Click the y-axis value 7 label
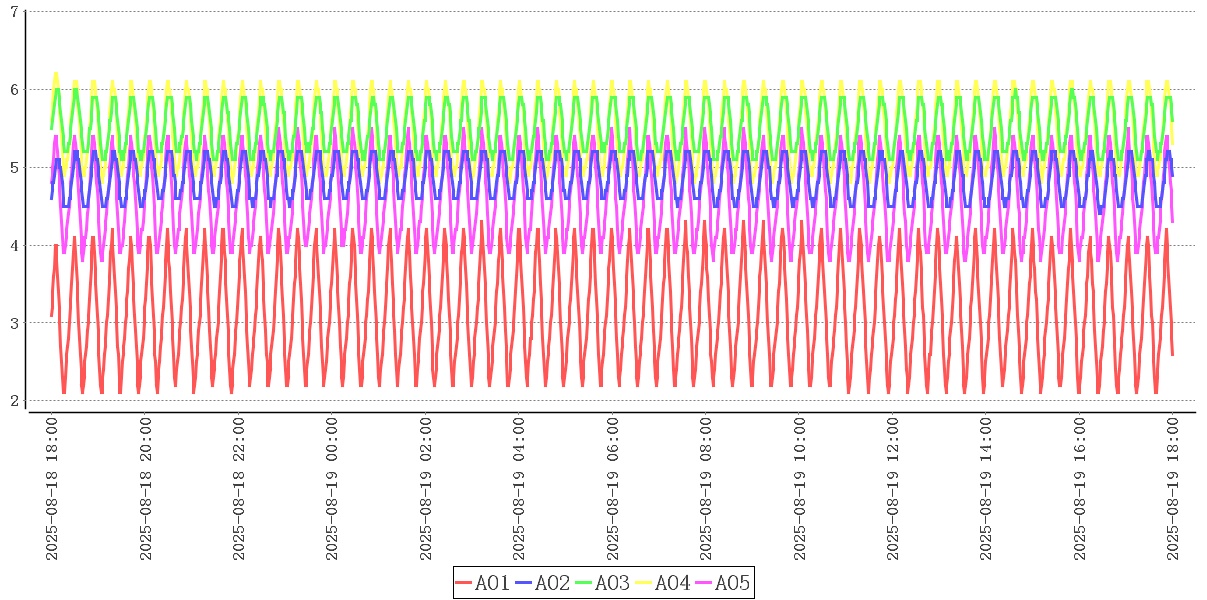The image size is (1207, 600). [x=14, y=12]
